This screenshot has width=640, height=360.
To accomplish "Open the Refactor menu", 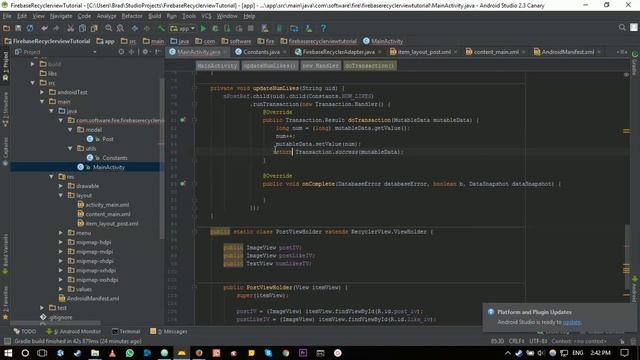I will [x=132, y=16].
